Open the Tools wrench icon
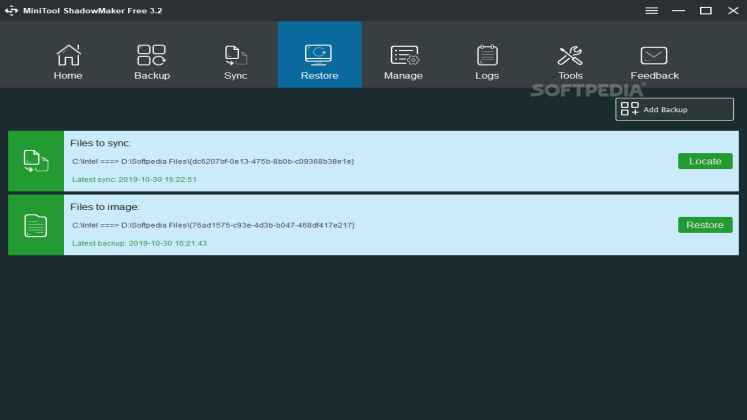Image resolution: width=747 pixels, height=420 pixels. (570, 55)
